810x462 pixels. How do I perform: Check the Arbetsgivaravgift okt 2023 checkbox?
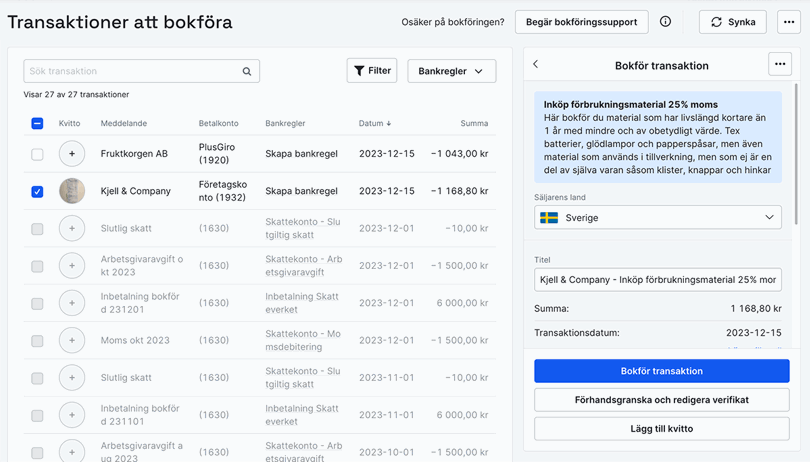click(37, 267)
